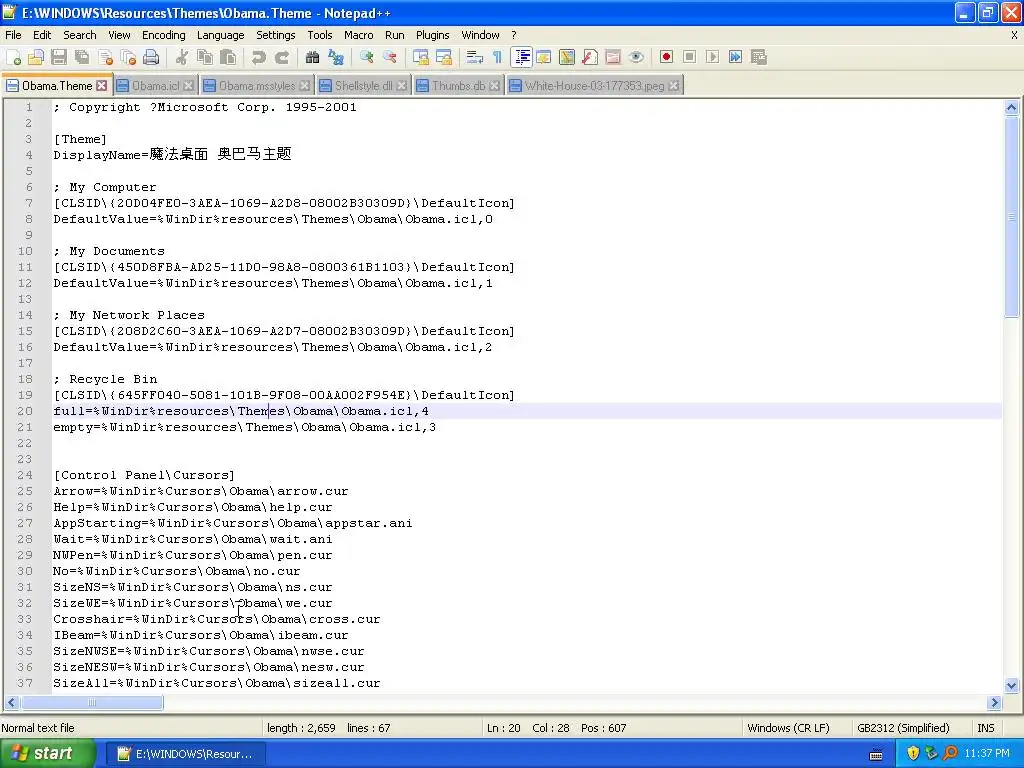
Task: Click the Open file toolbar icon
Action: coord(36,57)
